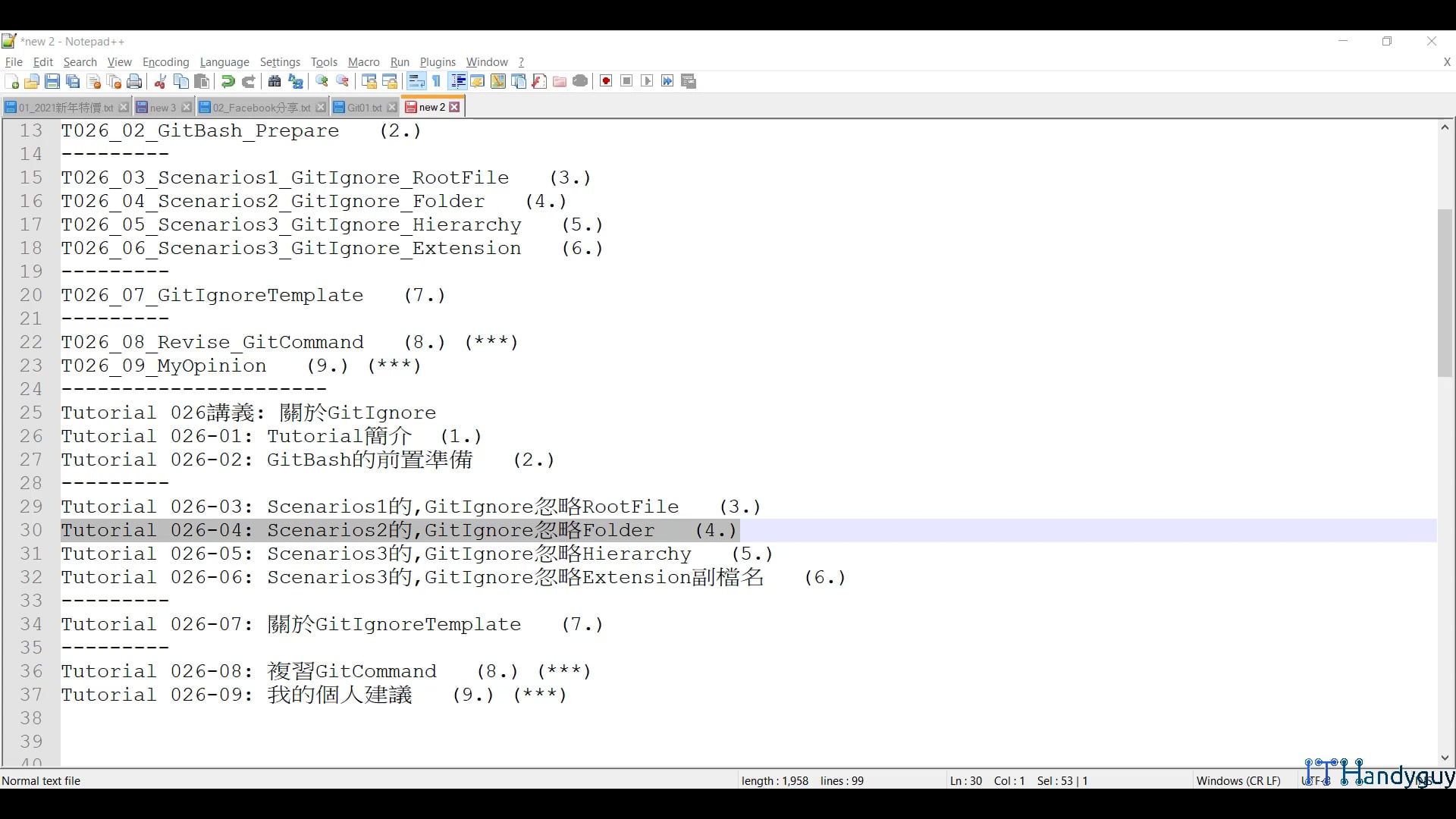1456x819 pixels.
Task: Click the vertical scrollbar thumb
Action: [1445, 292]
